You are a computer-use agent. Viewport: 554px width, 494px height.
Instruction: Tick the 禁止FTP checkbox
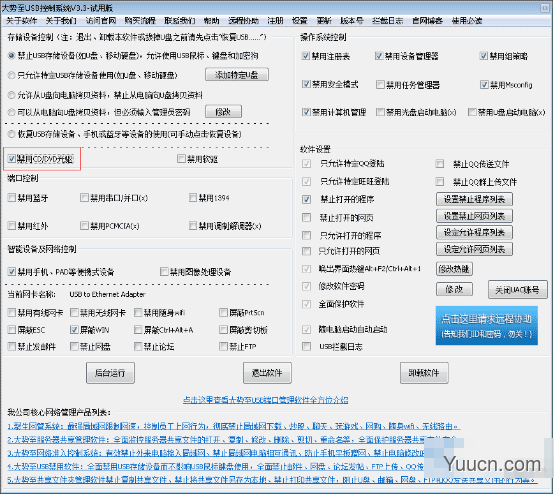point(223,346)
